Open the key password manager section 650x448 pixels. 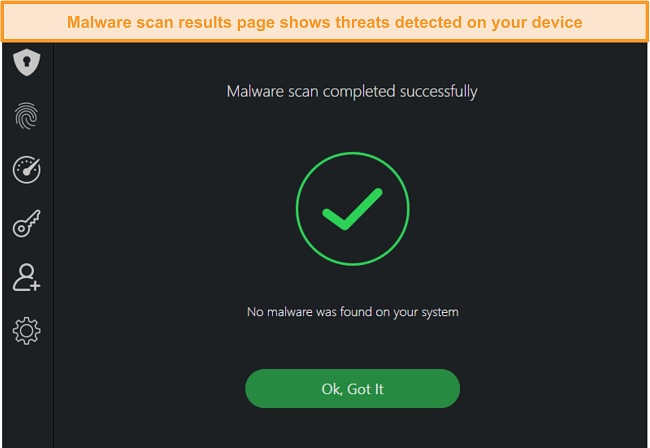[27, 223]
